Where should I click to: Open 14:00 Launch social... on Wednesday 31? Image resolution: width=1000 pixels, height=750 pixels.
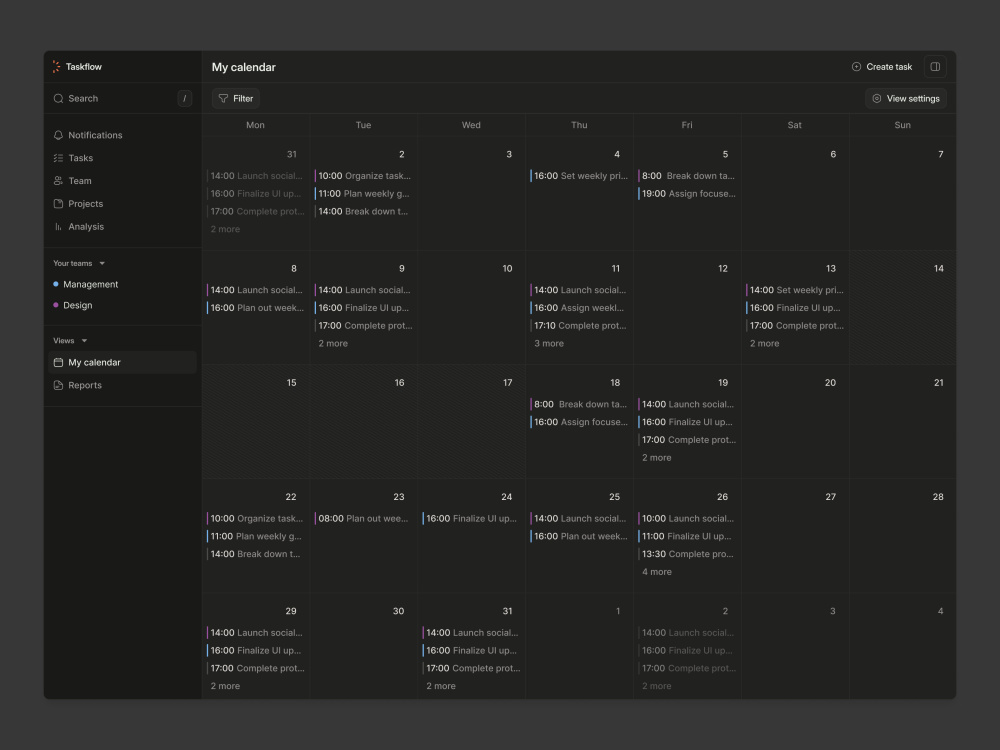pyautogui.click(x=471, y=633)
